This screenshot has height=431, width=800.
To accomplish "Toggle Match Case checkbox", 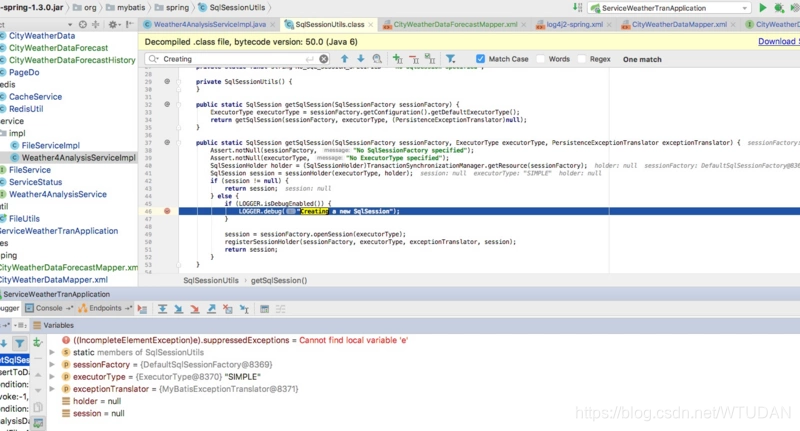I will point(480,59).
